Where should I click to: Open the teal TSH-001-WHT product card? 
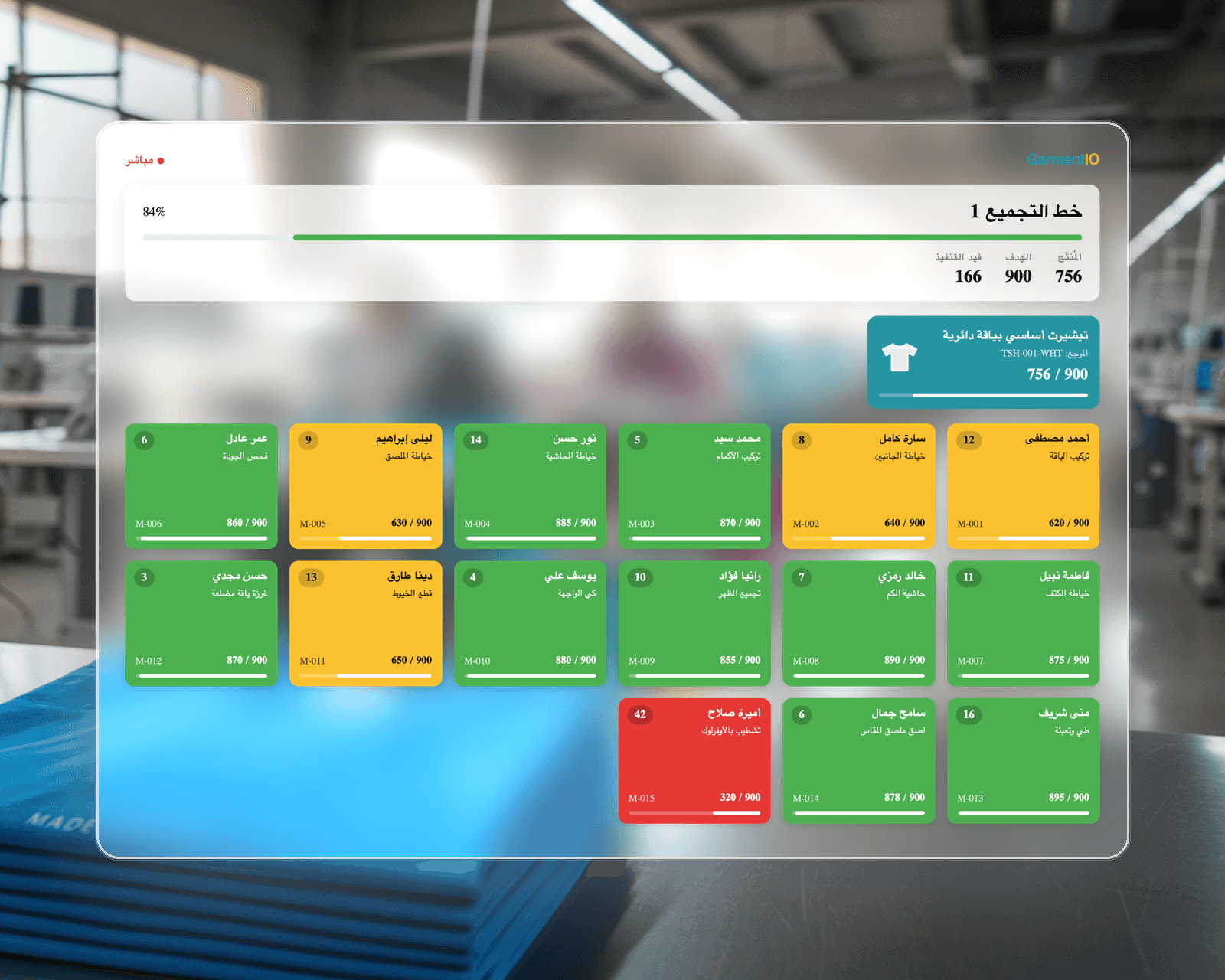point(982,362)
